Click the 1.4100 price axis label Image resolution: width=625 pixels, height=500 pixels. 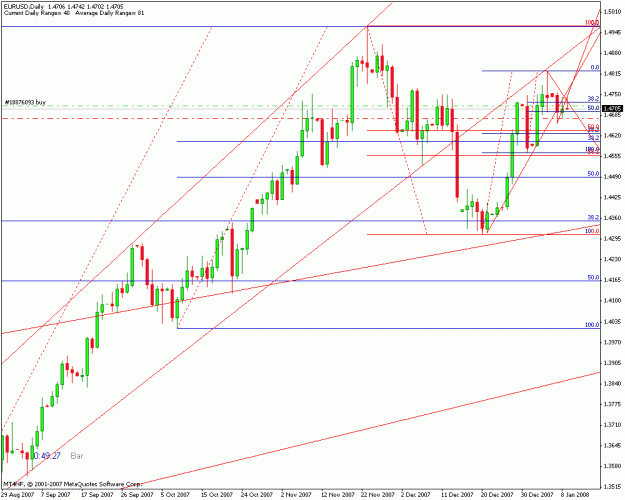tap(612, 301)
